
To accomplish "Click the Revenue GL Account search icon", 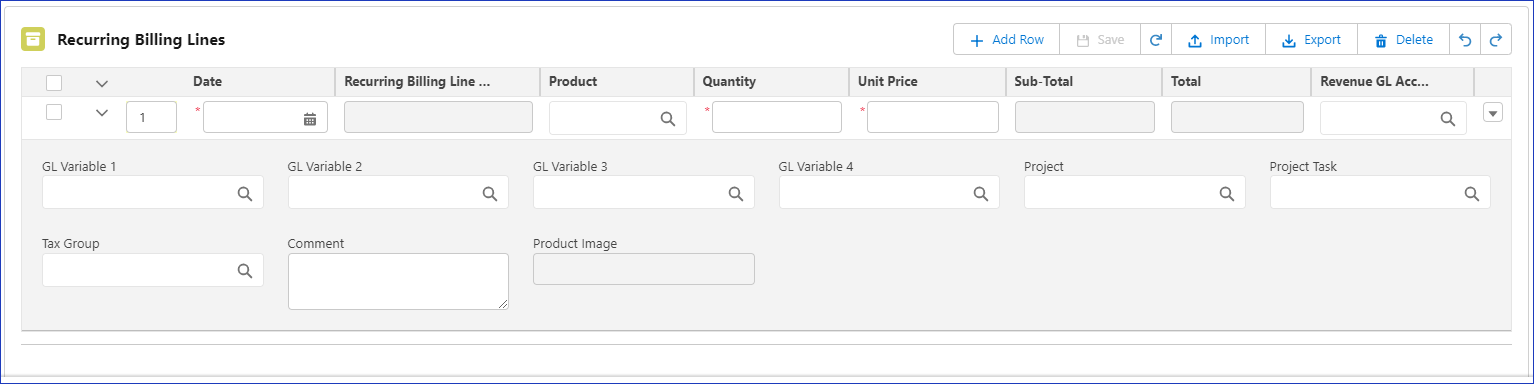I will (1446, 118).
